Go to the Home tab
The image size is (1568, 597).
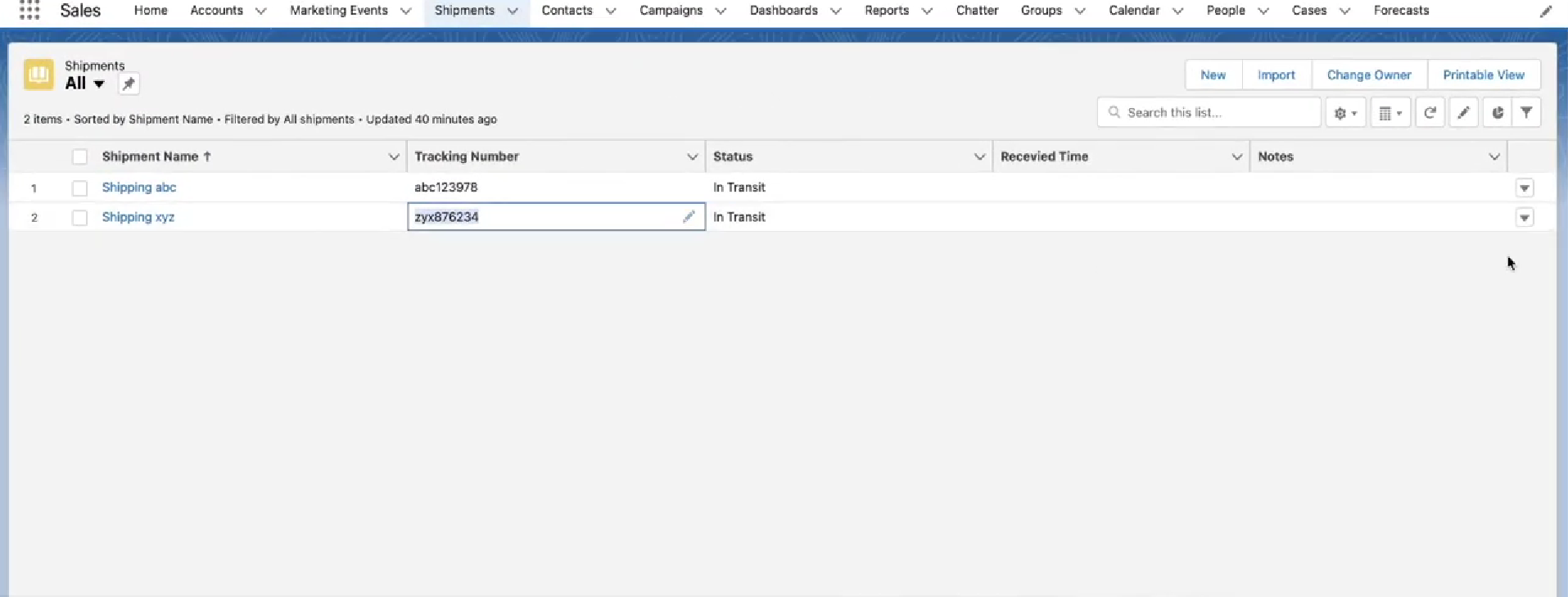tap(151, 11)
